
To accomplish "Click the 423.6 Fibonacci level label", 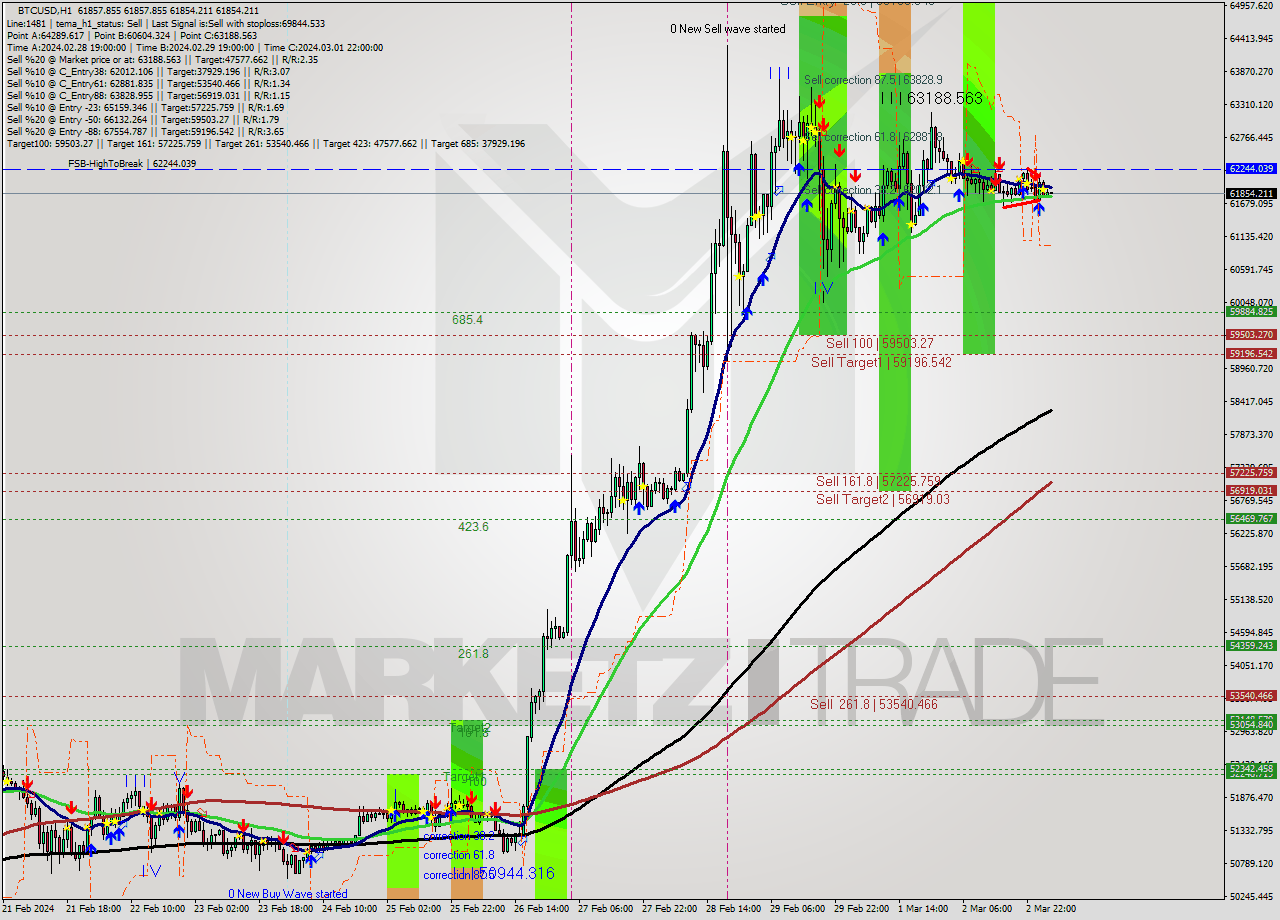I will click(x=472, y=527).
